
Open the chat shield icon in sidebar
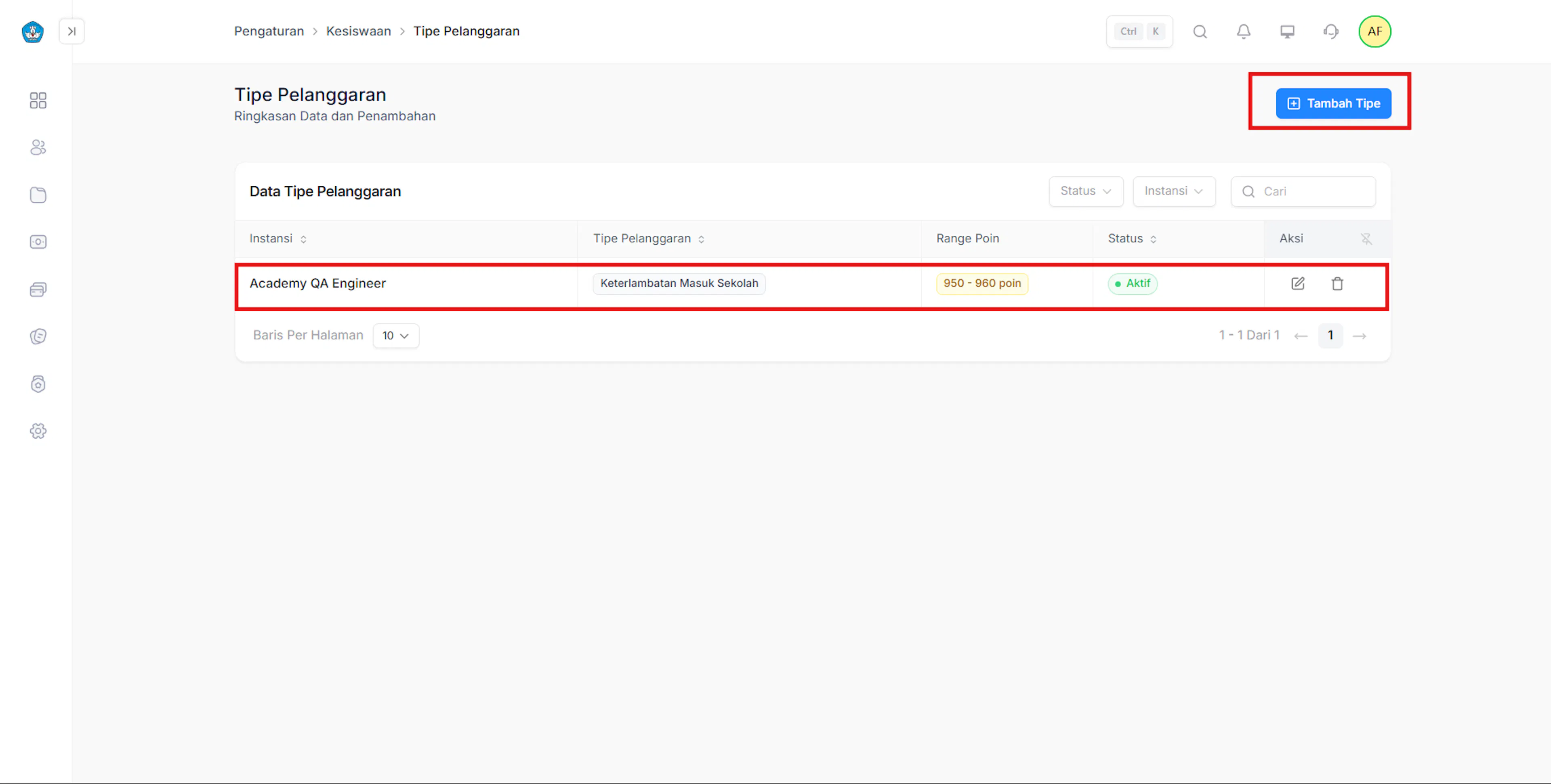point(38,336)
